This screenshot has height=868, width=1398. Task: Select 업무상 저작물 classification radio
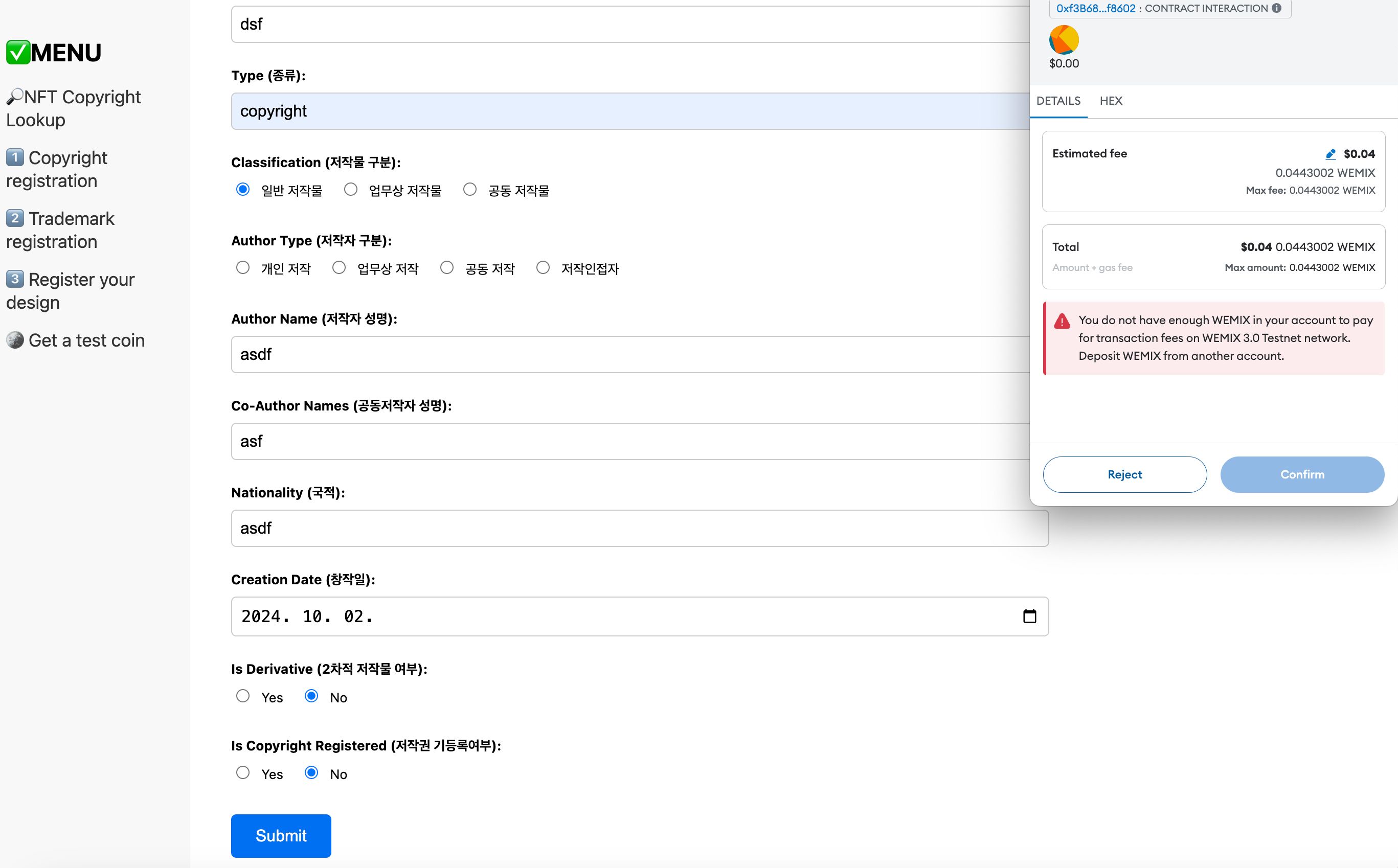351,190
